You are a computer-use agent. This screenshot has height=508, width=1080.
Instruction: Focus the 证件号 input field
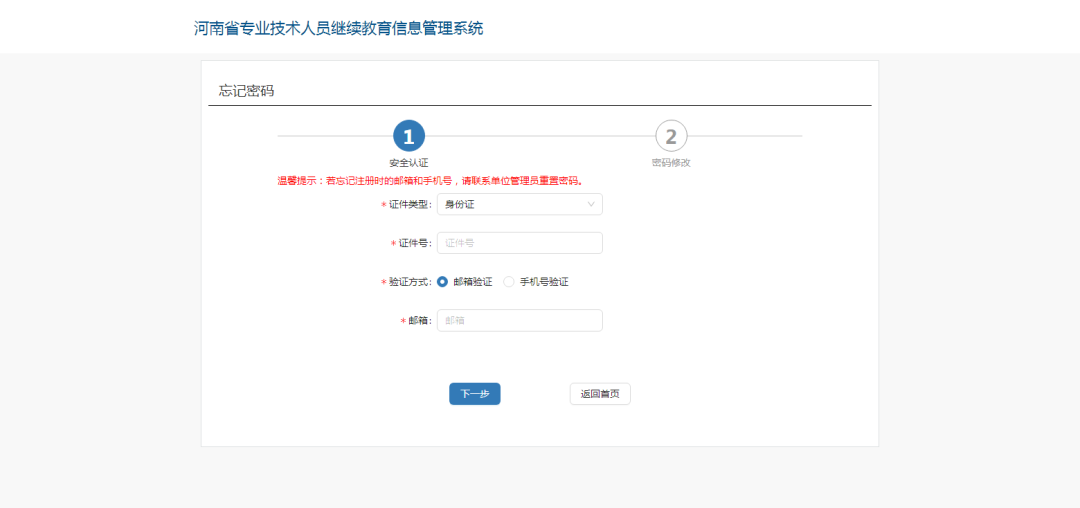(519, 243)
